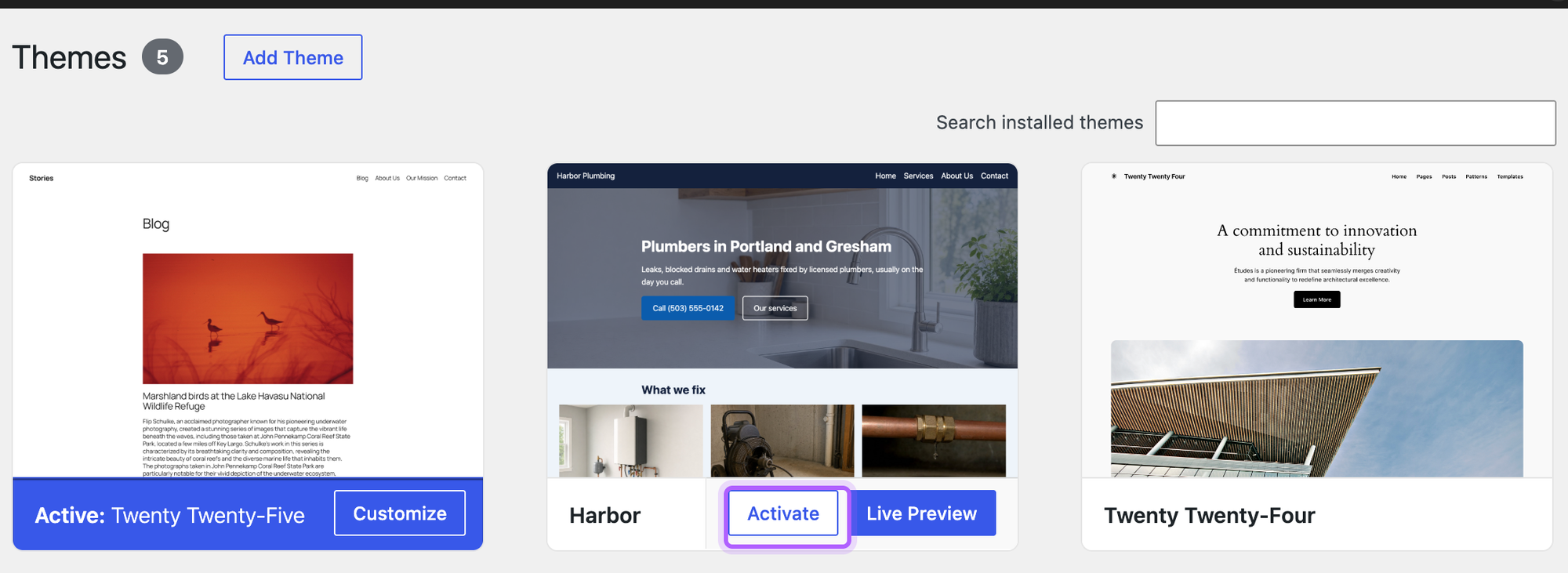Focus the Search installed themes field
Screen dimensions: 1568x573
1356,123
